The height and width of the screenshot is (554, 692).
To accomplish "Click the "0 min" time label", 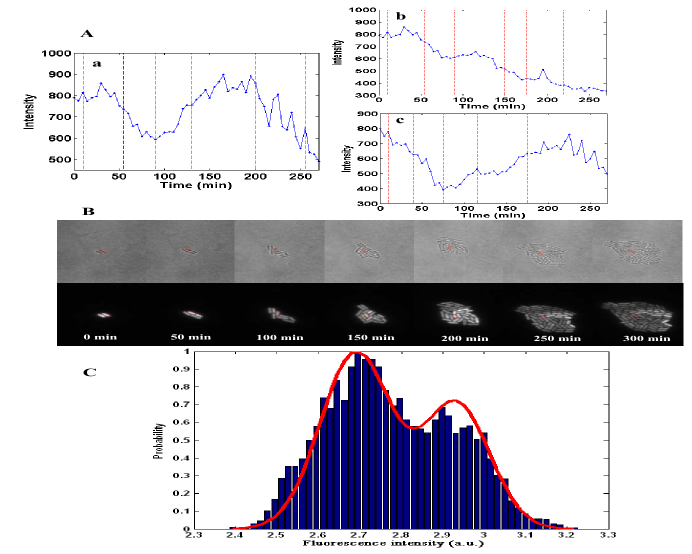I will [101, 337].
